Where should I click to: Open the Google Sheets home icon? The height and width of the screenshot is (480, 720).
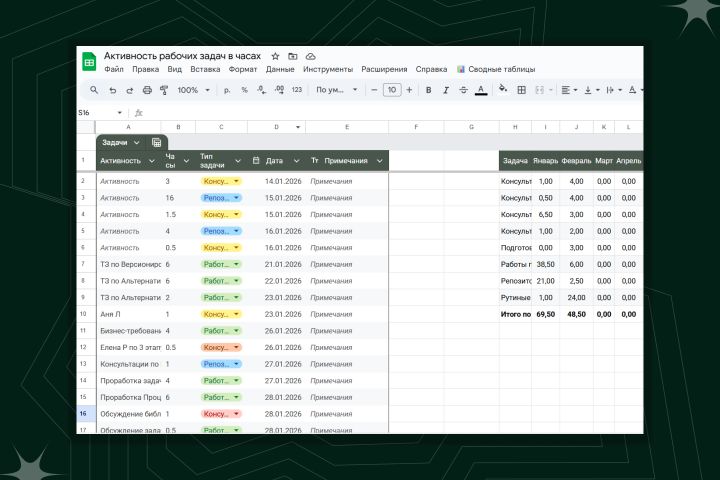click(89, 62)
